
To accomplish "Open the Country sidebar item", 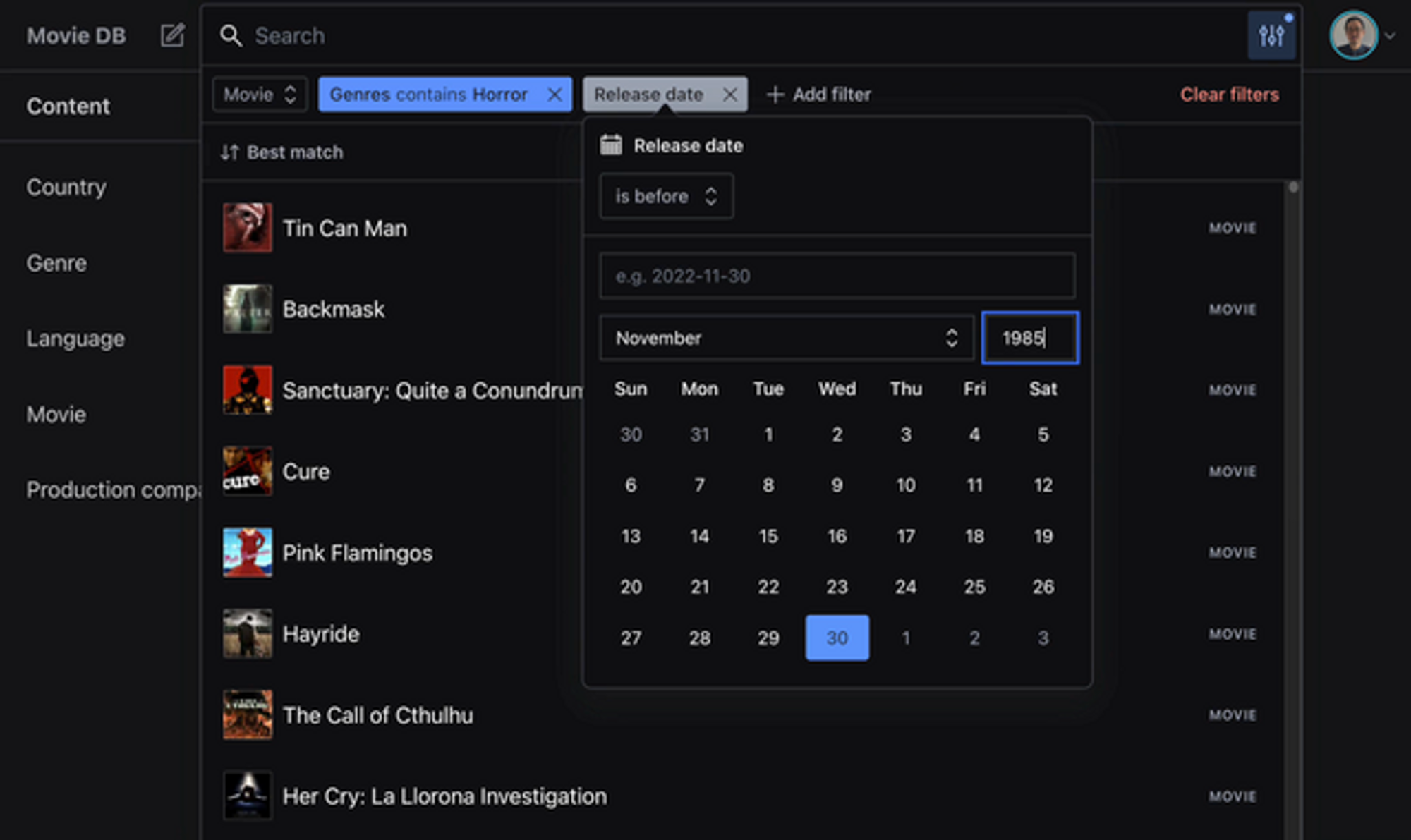I will coord(66,187).
